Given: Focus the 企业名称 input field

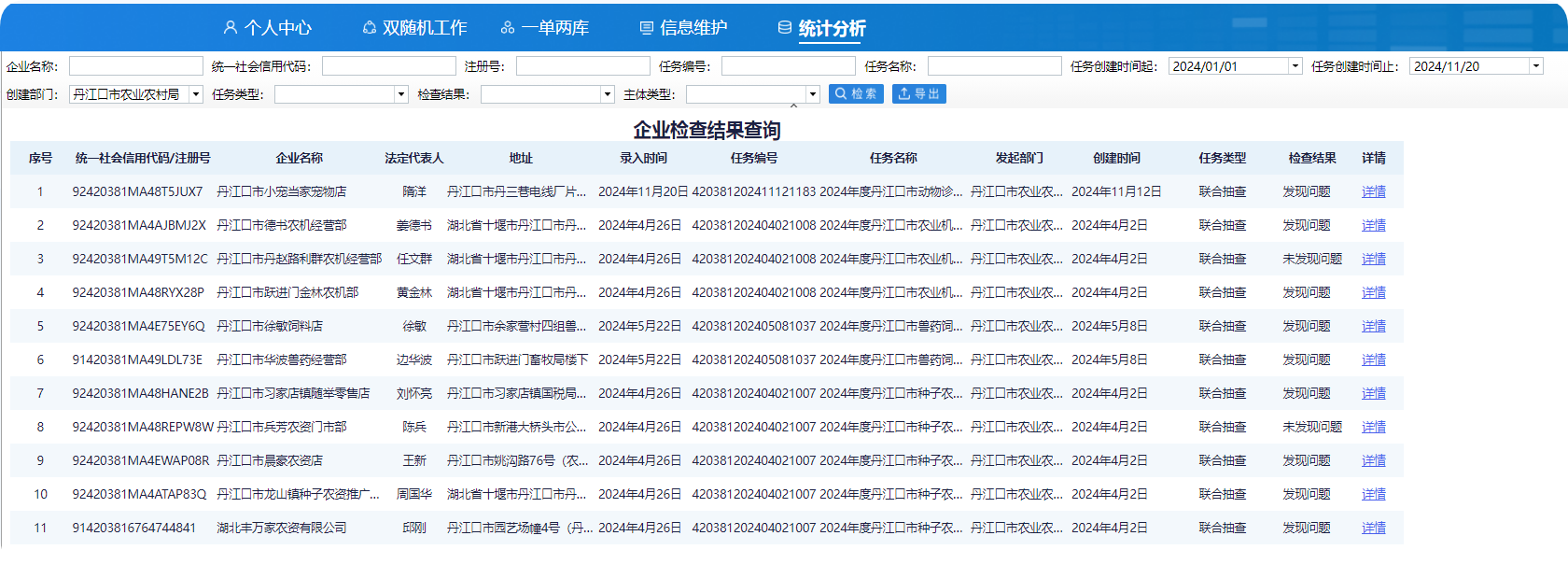Looking at the screenshot, I should click(x=136, y=66).
